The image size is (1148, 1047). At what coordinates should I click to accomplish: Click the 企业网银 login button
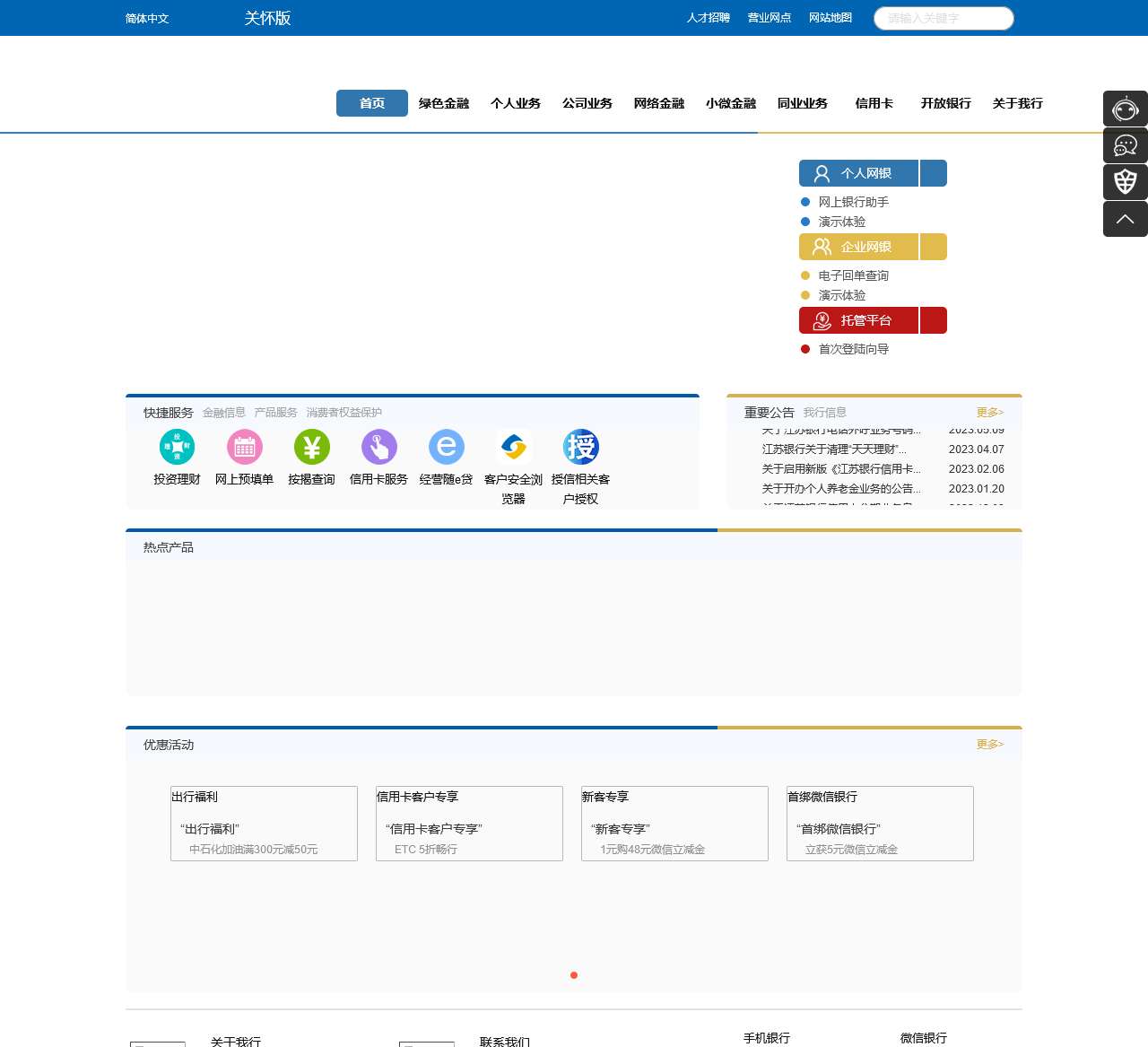point(858,247)
